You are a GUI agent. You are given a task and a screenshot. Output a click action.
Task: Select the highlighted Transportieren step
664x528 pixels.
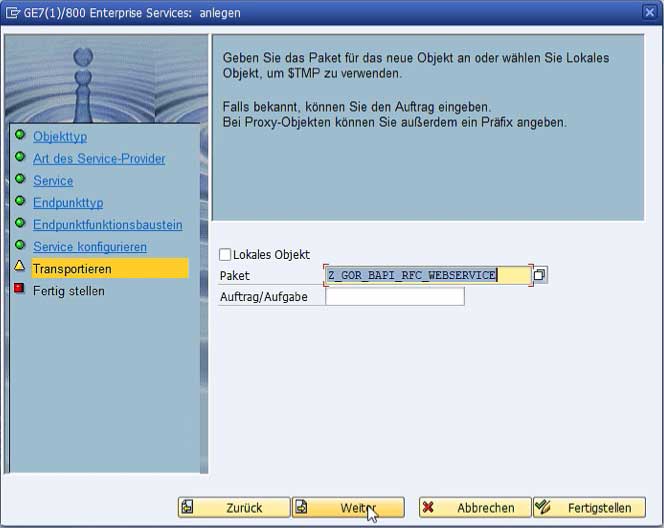point(72,269)
